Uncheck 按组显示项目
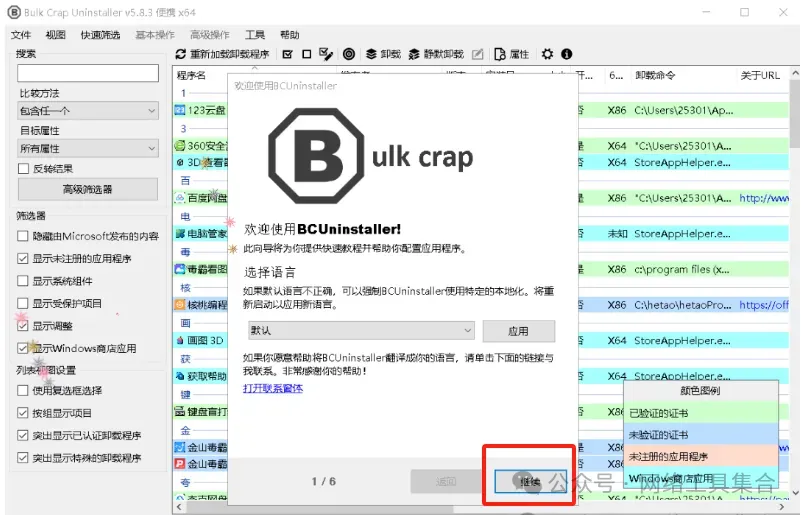This screenshot has height=515, width=801. pos(22,413)
